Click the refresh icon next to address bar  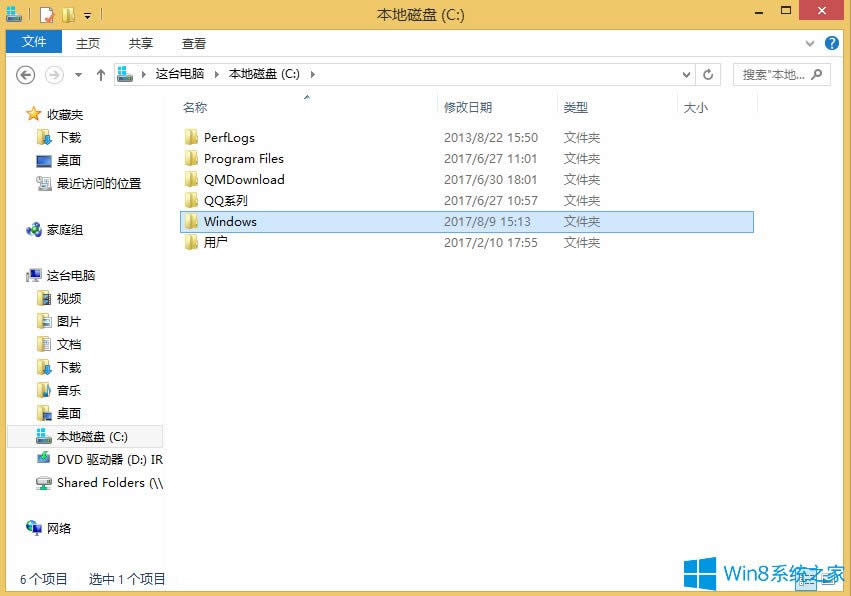(x=708, y=74)
